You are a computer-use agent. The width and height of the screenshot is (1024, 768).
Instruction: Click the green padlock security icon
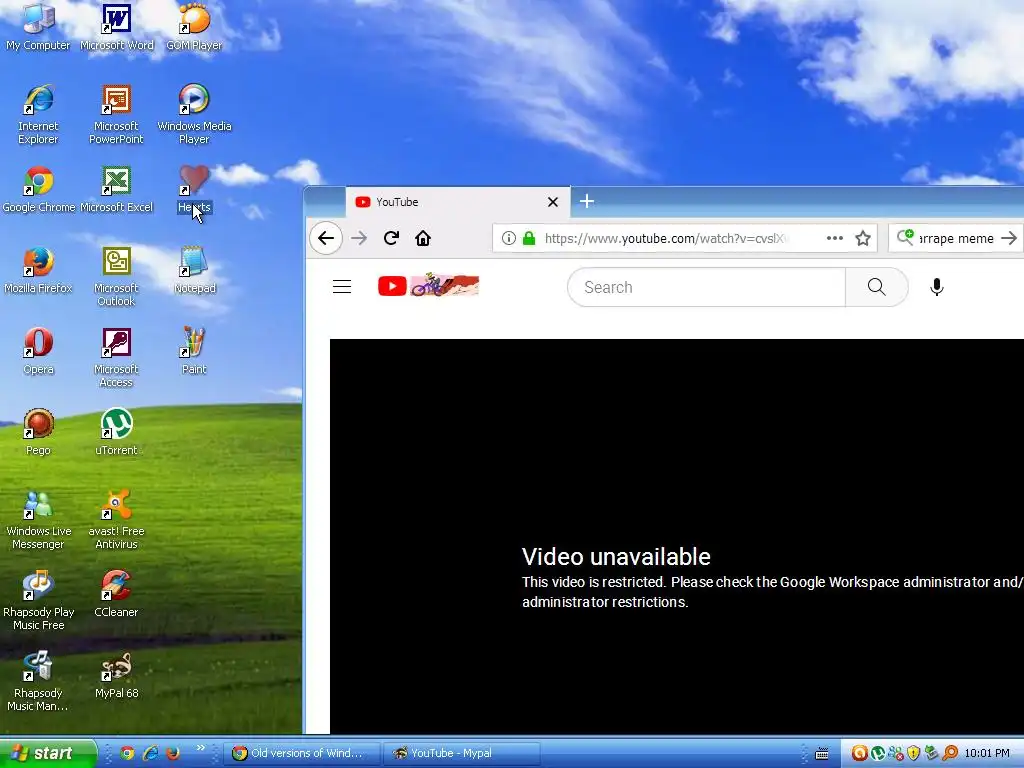[529, 238]
